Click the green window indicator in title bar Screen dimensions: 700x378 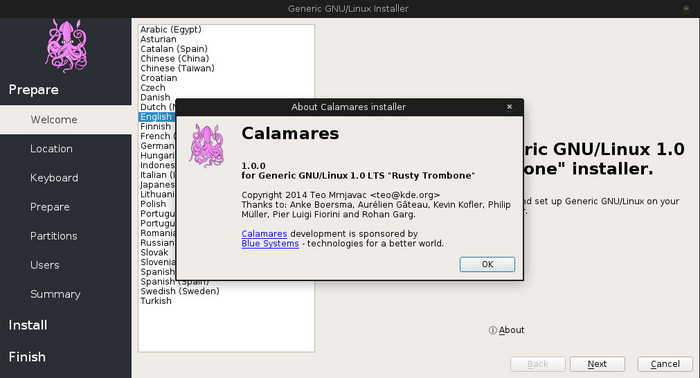click(686, 8)
